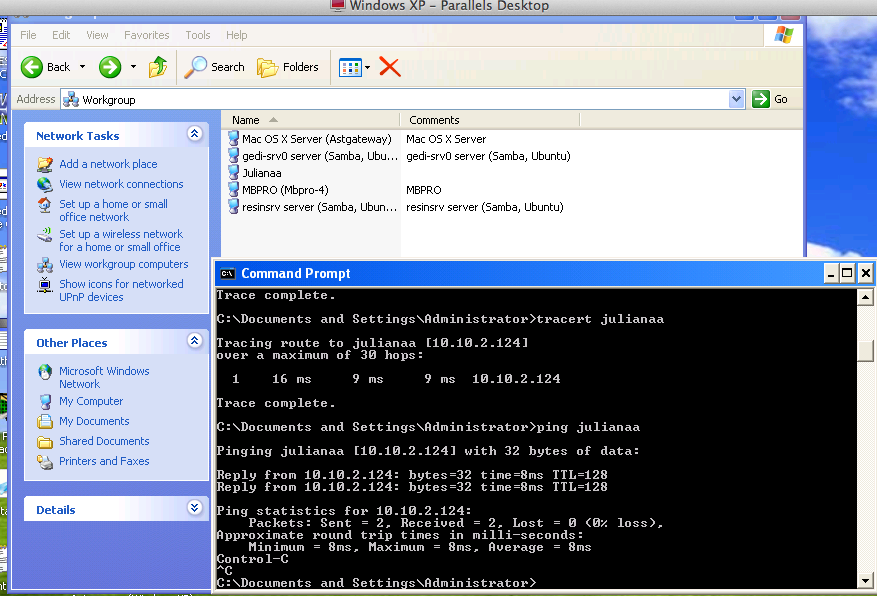877x596 pixels.
Task: Click the wireless network setup icon
Action: [45, 235]
